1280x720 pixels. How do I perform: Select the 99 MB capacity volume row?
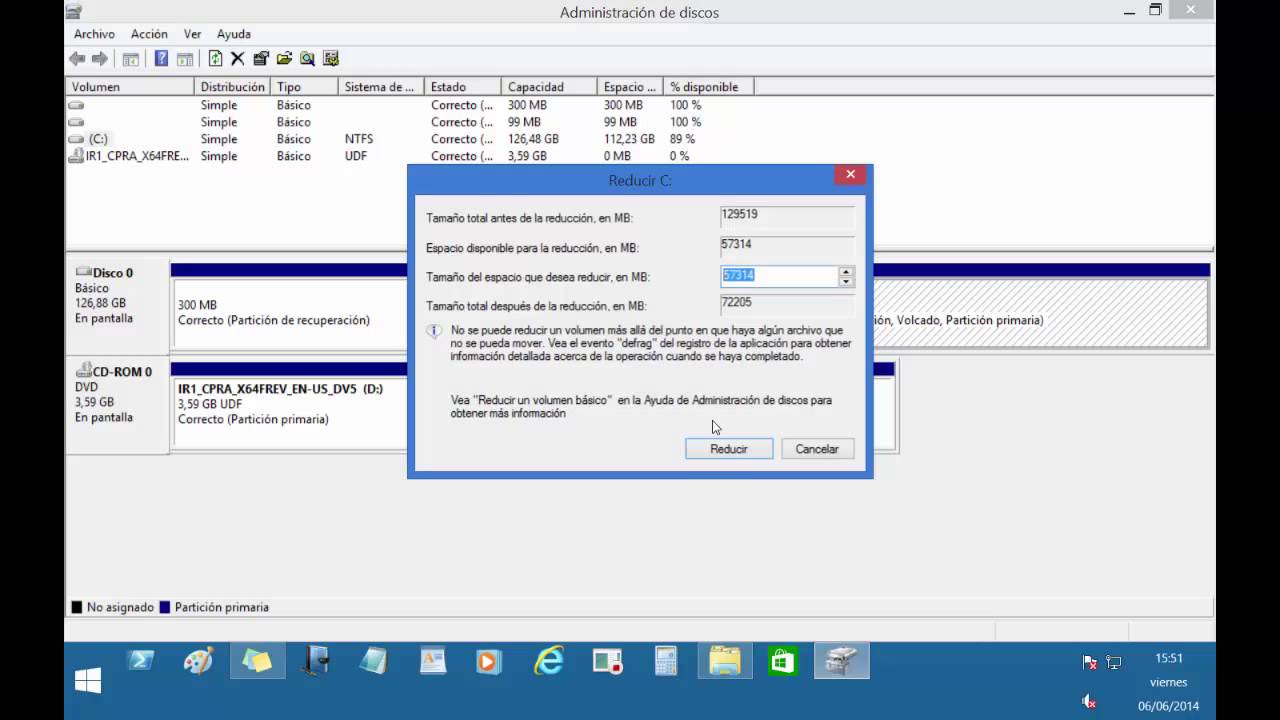(x=410, y=122)
